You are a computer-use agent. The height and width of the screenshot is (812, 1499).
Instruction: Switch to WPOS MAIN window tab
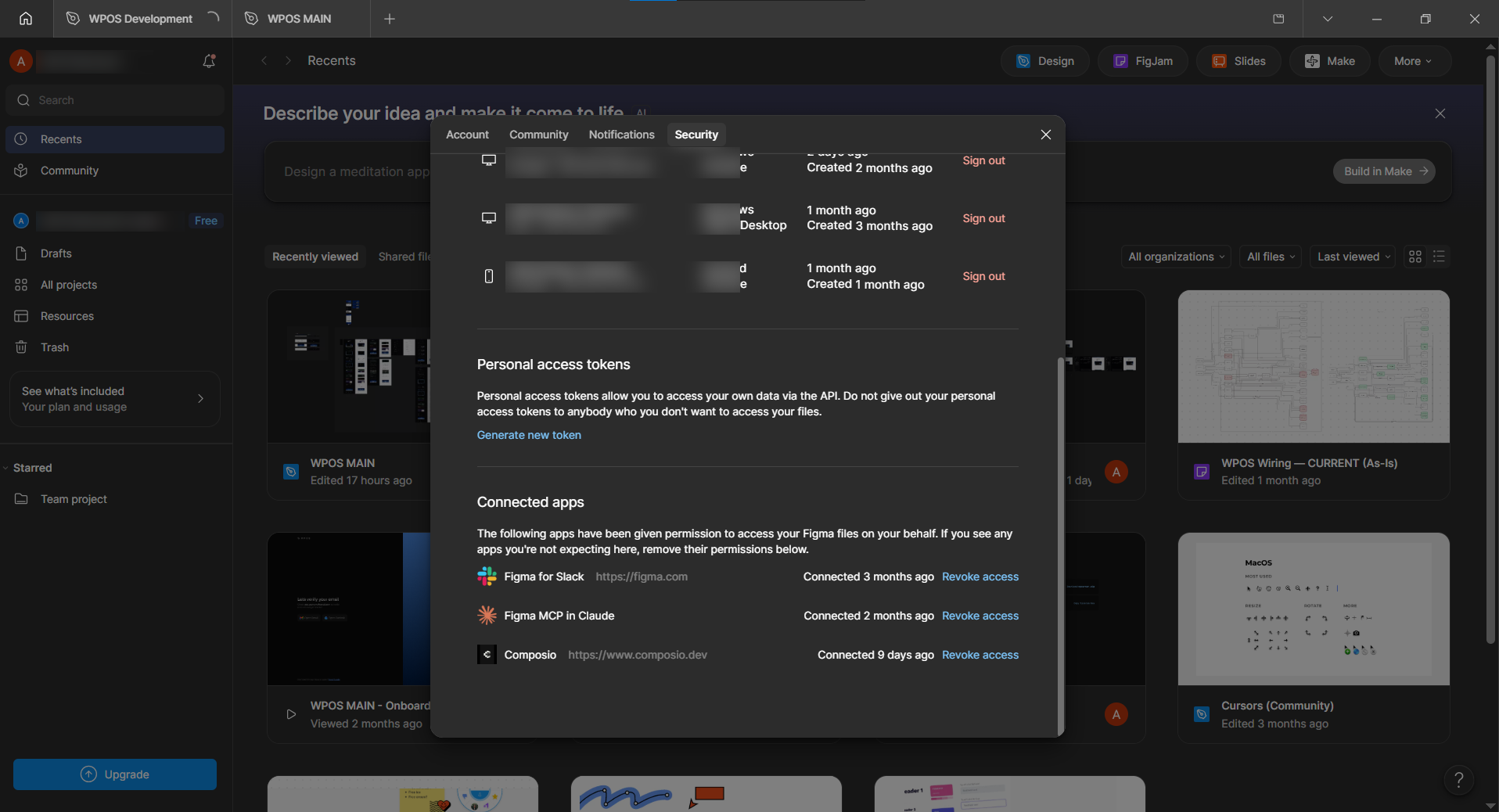tap(300, 19)
